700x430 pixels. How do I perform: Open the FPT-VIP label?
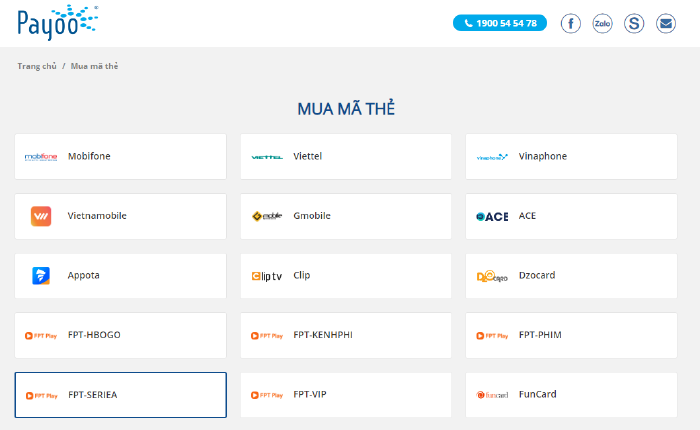tap(309, 394)
